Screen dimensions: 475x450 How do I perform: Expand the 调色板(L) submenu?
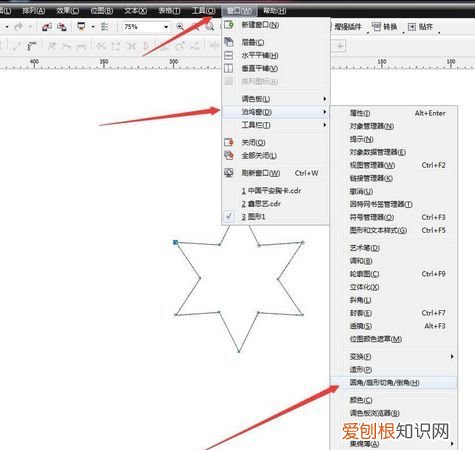(276, 99)
